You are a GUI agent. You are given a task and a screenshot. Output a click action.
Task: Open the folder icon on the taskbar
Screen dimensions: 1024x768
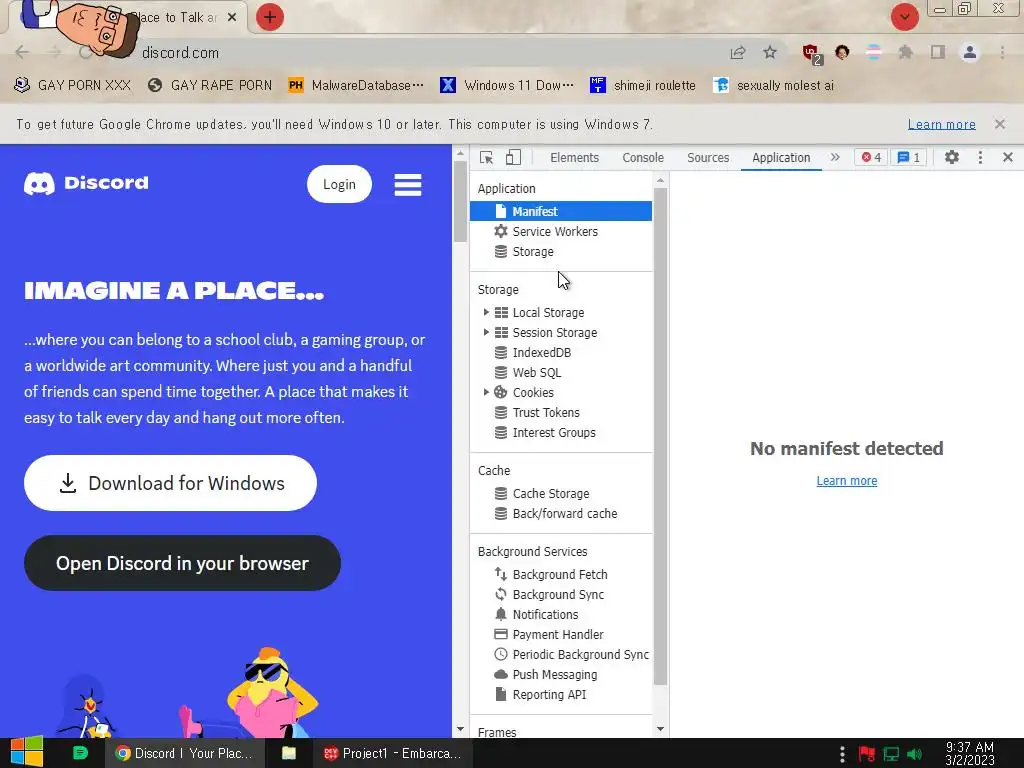(x=289, y=753)
